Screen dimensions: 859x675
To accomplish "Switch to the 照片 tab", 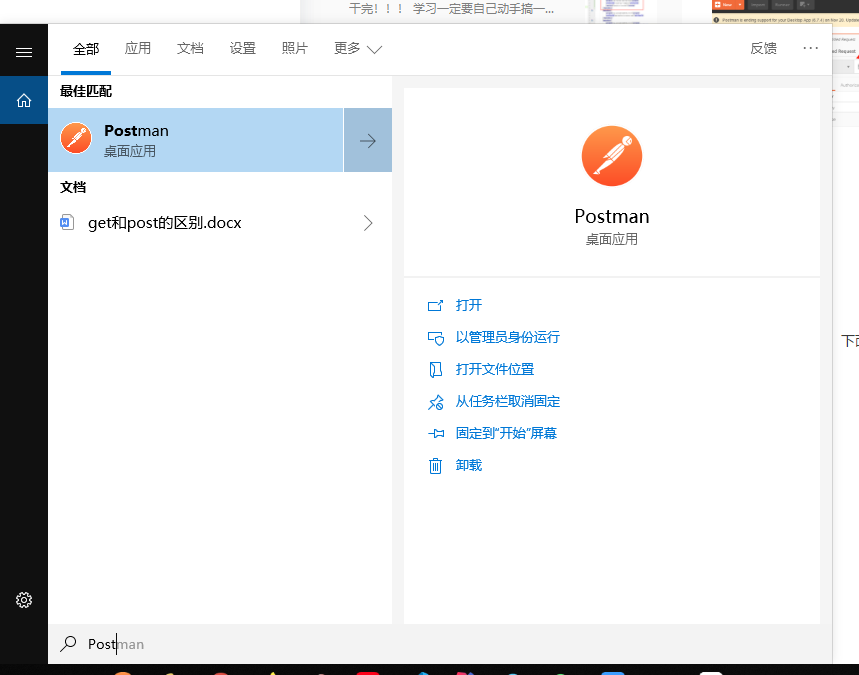I will (x=295, y=48).
